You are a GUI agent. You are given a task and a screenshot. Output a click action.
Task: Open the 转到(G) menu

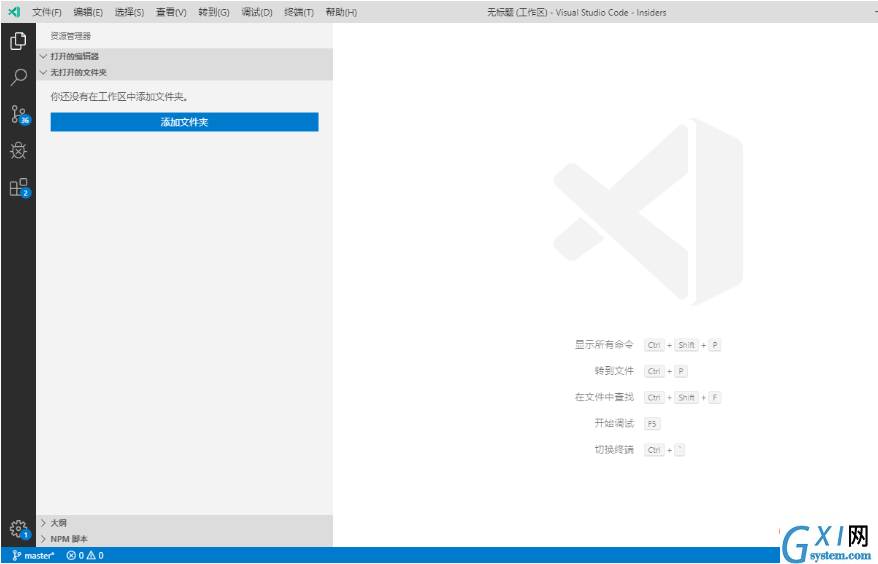(x=213, y=12)
